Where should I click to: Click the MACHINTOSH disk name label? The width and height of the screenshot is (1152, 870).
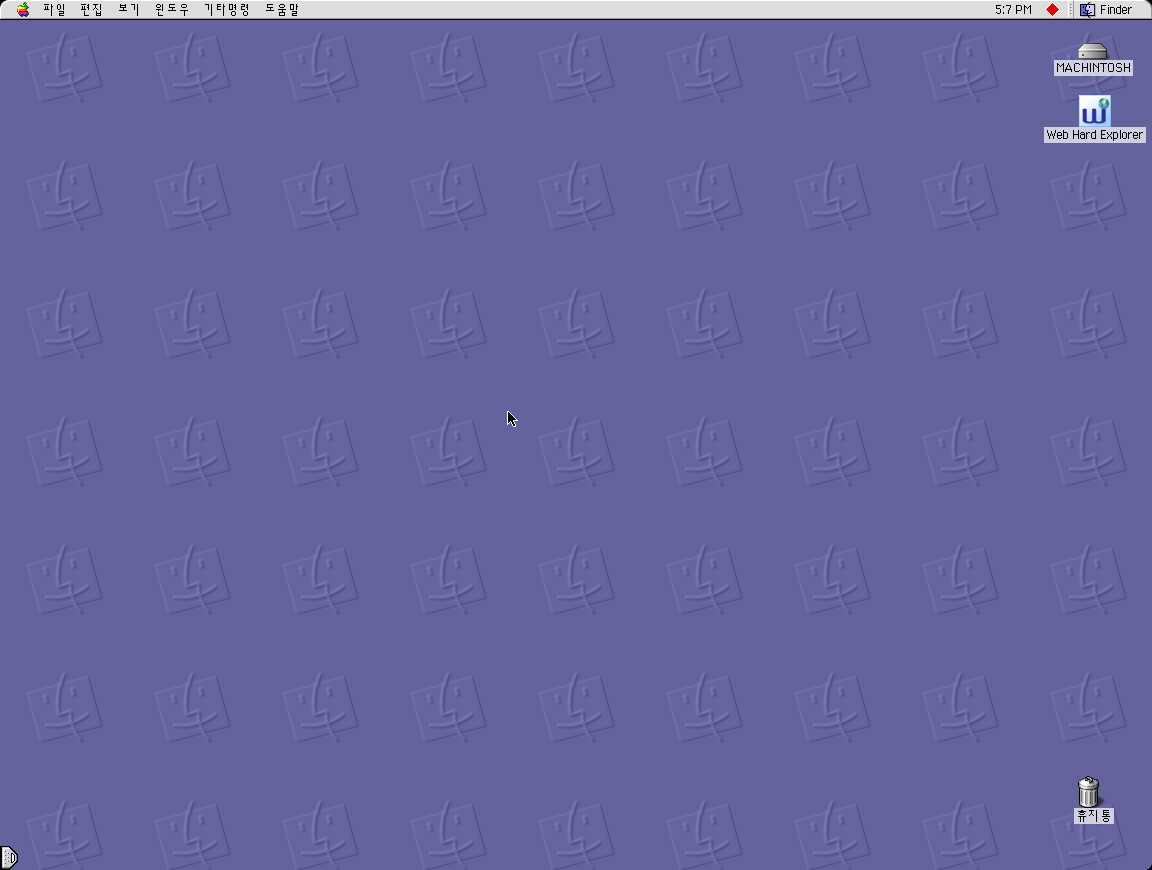pos(1093,68)
